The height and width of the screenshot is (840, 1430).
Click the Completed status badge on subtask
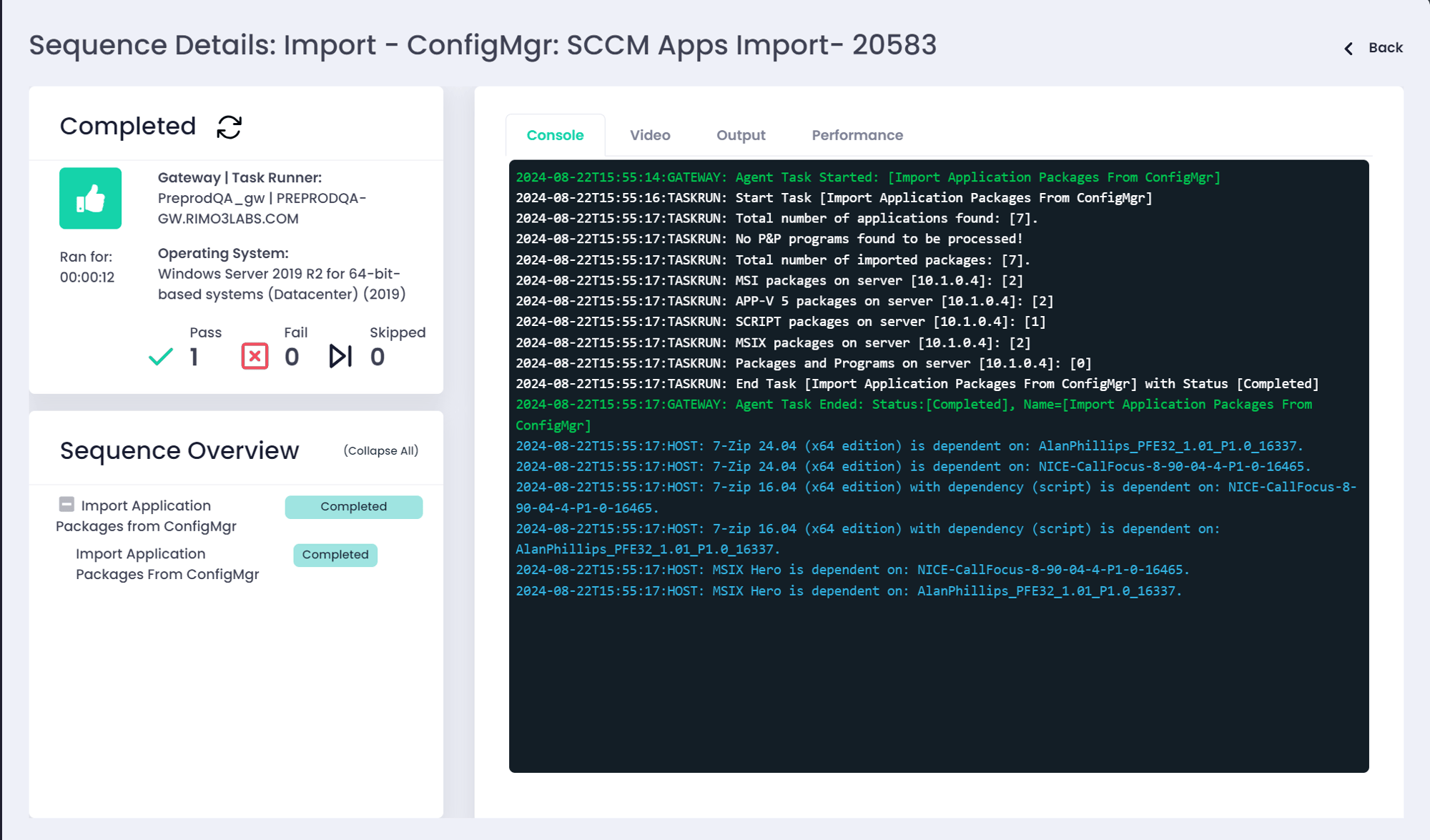tap(334, 554)
